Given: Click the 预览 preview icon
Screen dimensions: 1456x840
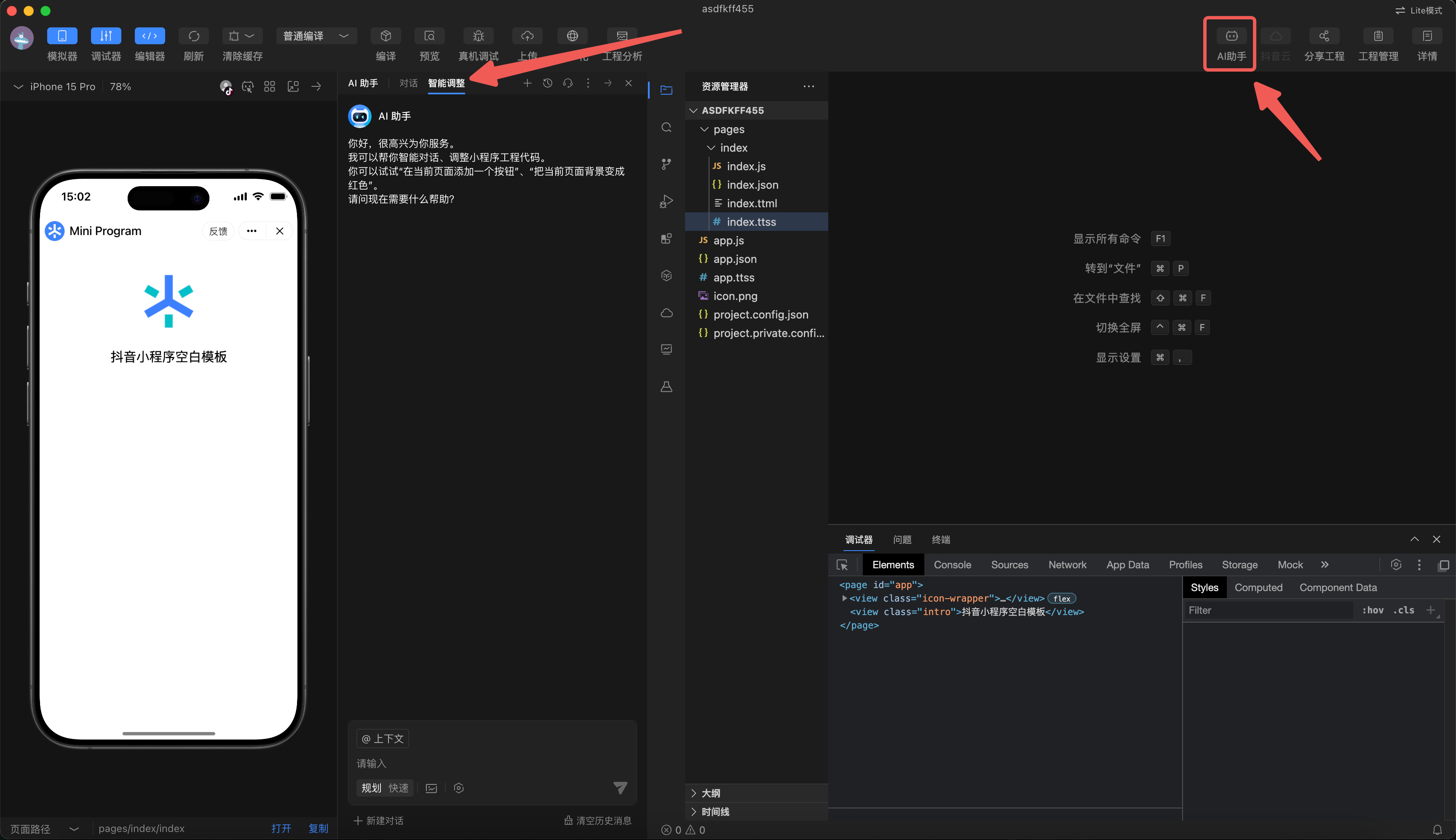Looking at the screenshot, I should 429,36.
